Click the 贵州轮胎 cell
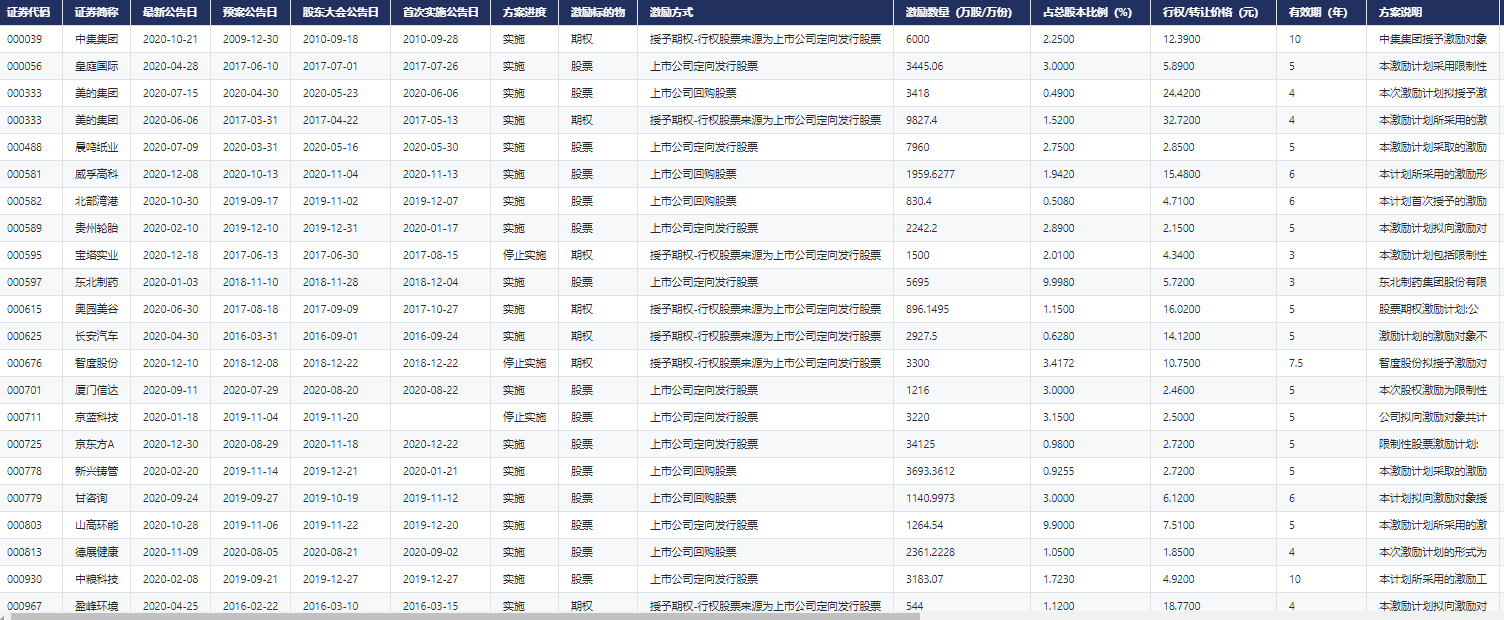1504x620 pixels. point(97,228)
